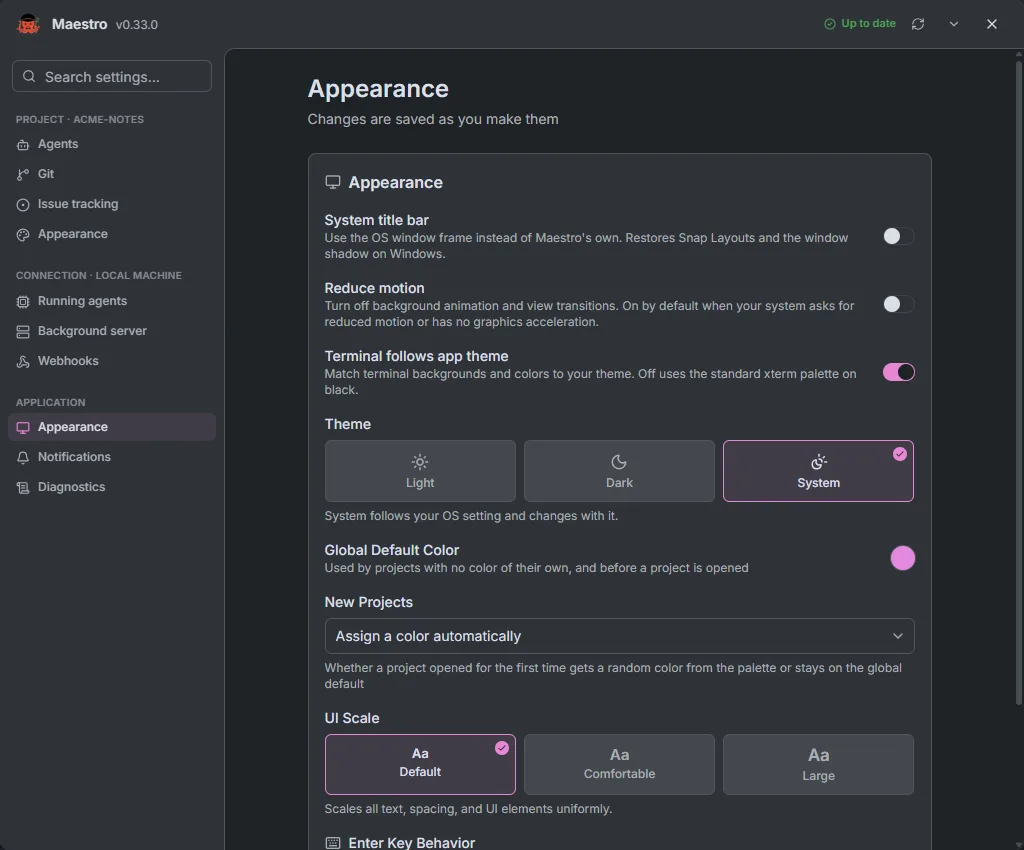Click the Appearance page heading
Screen dimensions: 1024x850
pyautogui.click(x=378, y=89)
